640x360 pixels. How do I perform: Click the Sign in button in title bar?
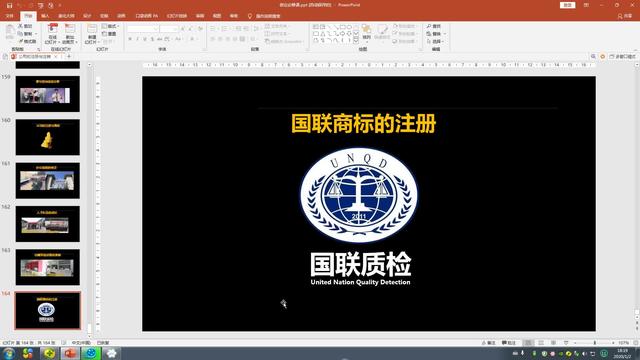click(x=567, y=5)
